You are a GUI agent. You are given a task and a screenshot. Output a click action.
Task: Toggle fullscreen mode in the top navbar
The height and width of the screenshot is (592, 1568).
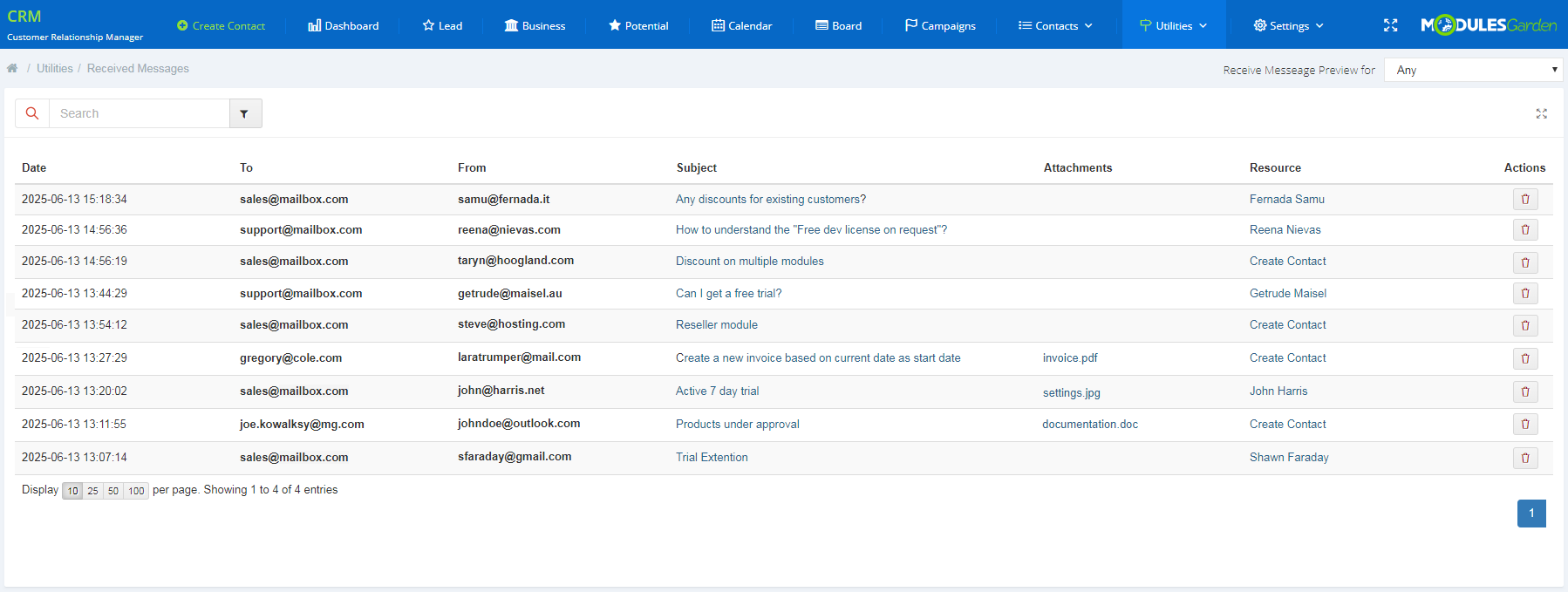pyautogui.click(x=1390, y=25)
